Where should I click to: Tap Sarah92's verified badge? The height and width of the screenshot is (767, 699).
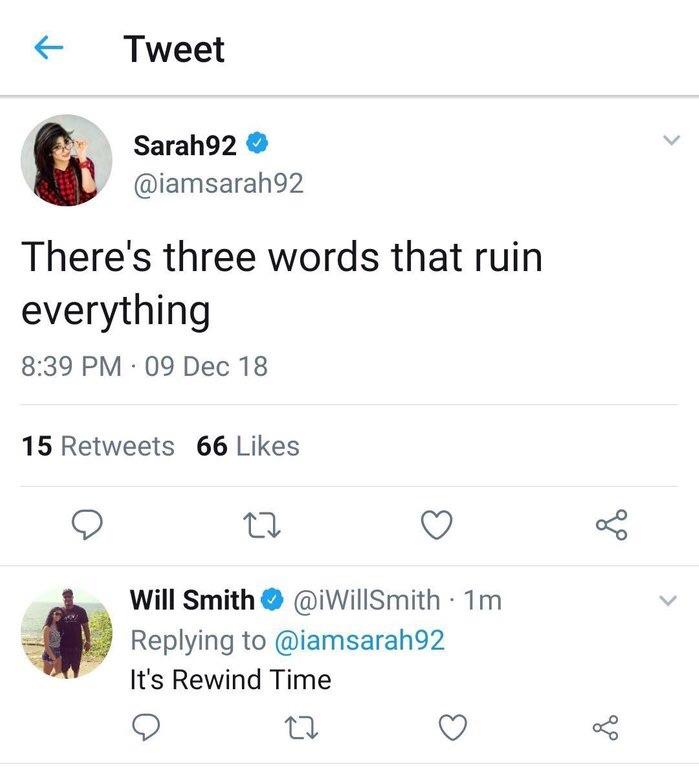256,145
